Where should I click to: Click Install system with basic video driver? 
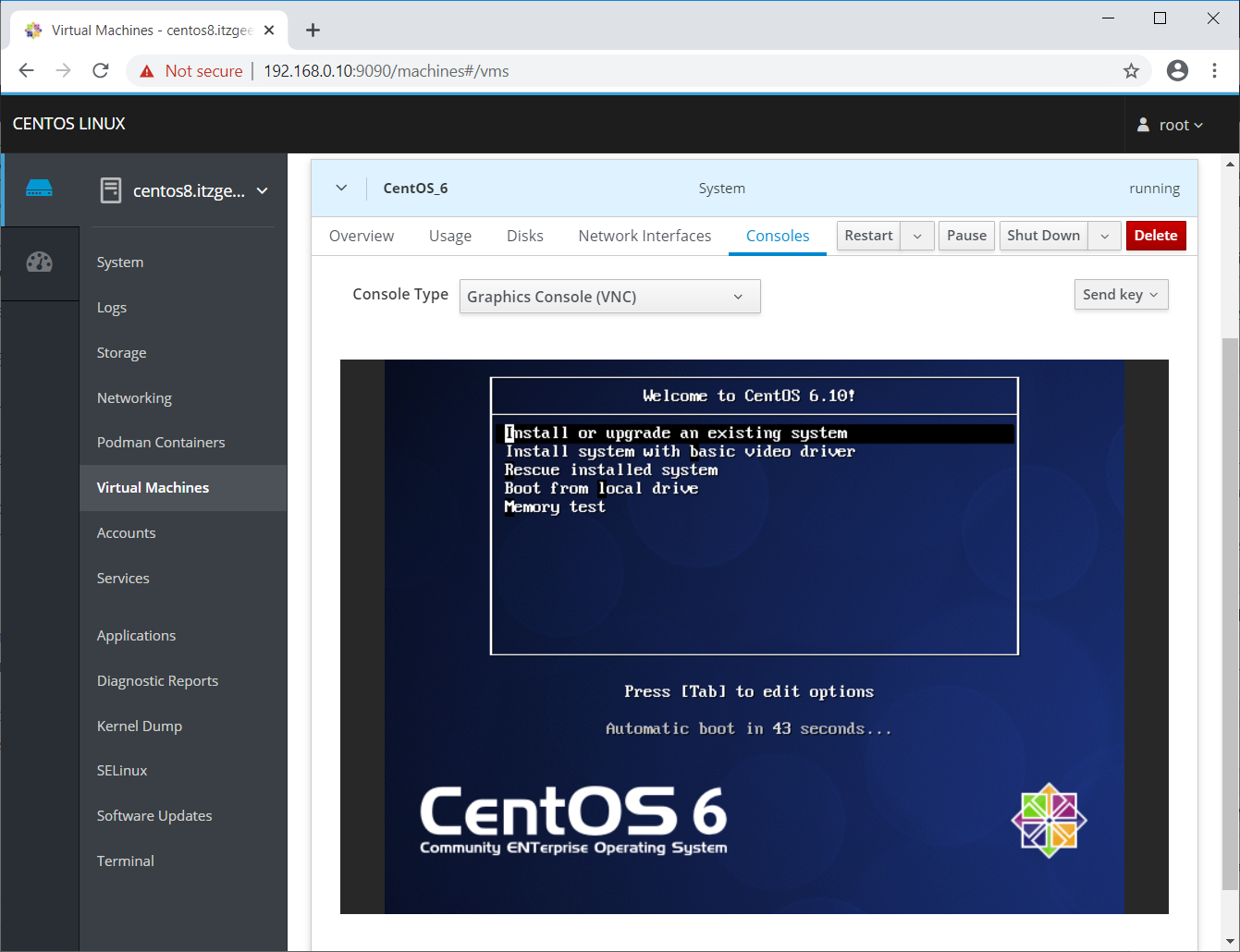point(680,452)
